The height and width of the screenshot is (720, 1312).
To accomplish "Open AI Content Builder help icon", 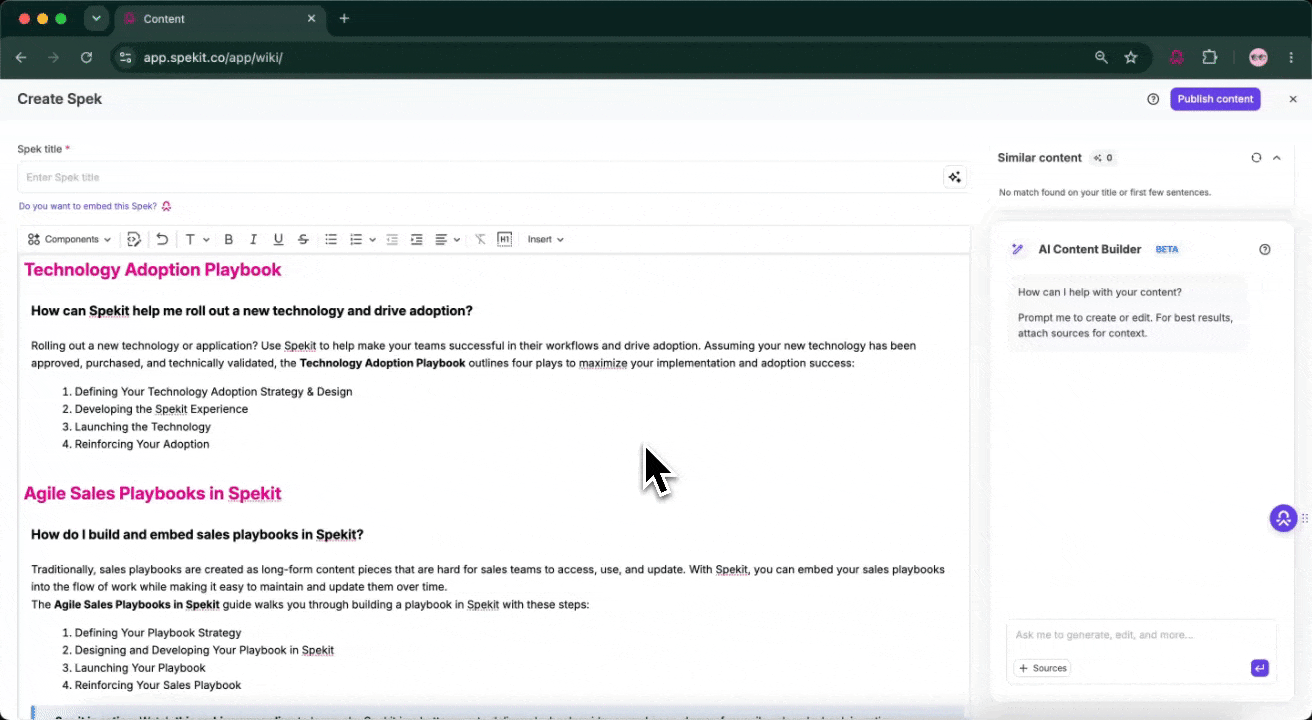I will (1265, 249).
